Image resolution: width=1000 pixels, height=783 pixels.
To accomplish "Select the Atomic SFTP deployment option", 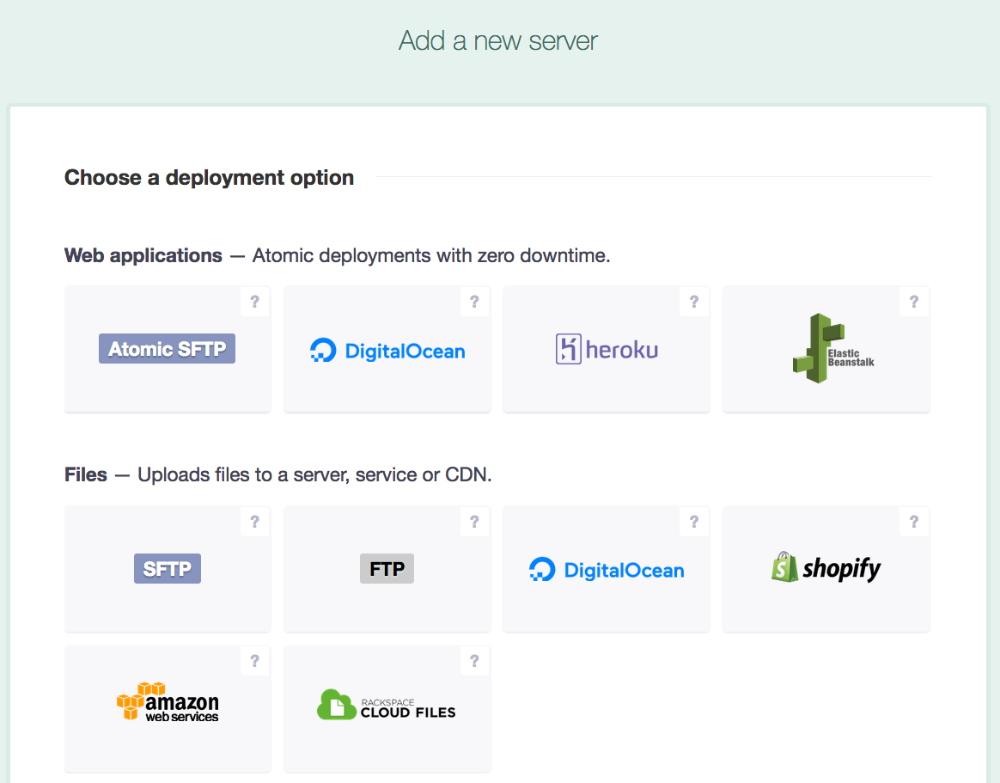I will (x=168, y=349).
